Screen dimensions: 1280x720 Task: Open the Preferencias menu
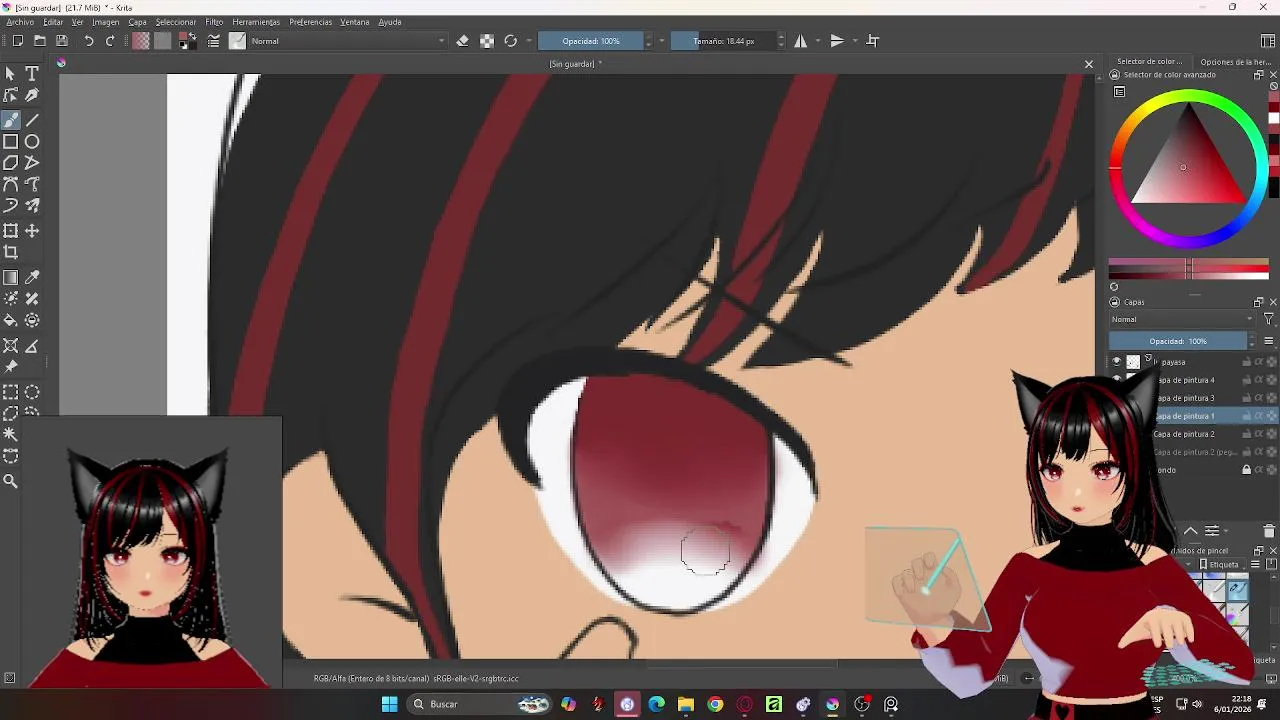coord(311,22)
